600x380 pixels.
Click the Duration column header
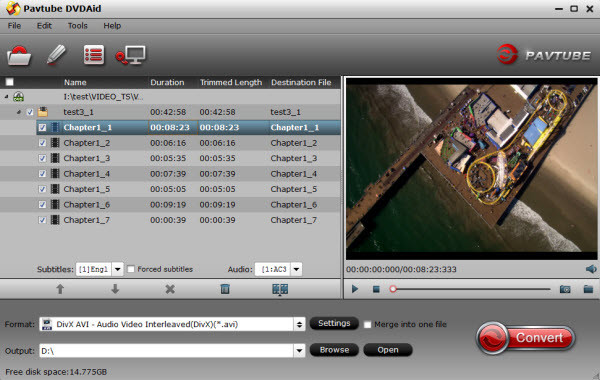pos(167,82)
